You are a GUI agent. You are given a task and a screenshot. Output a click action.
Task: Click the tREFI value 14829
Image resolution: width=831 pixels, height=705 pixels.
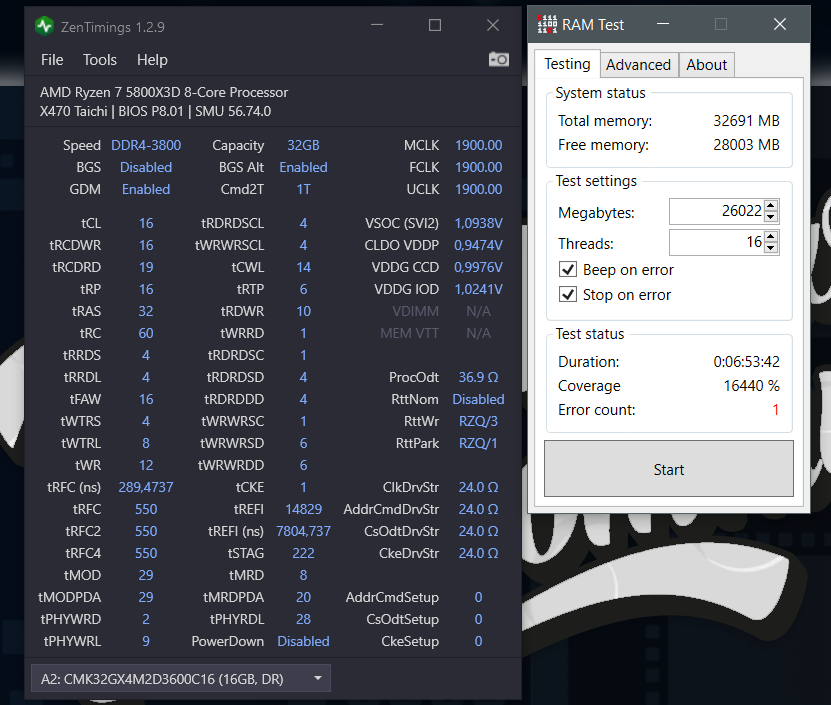click(x=303, y=509)
